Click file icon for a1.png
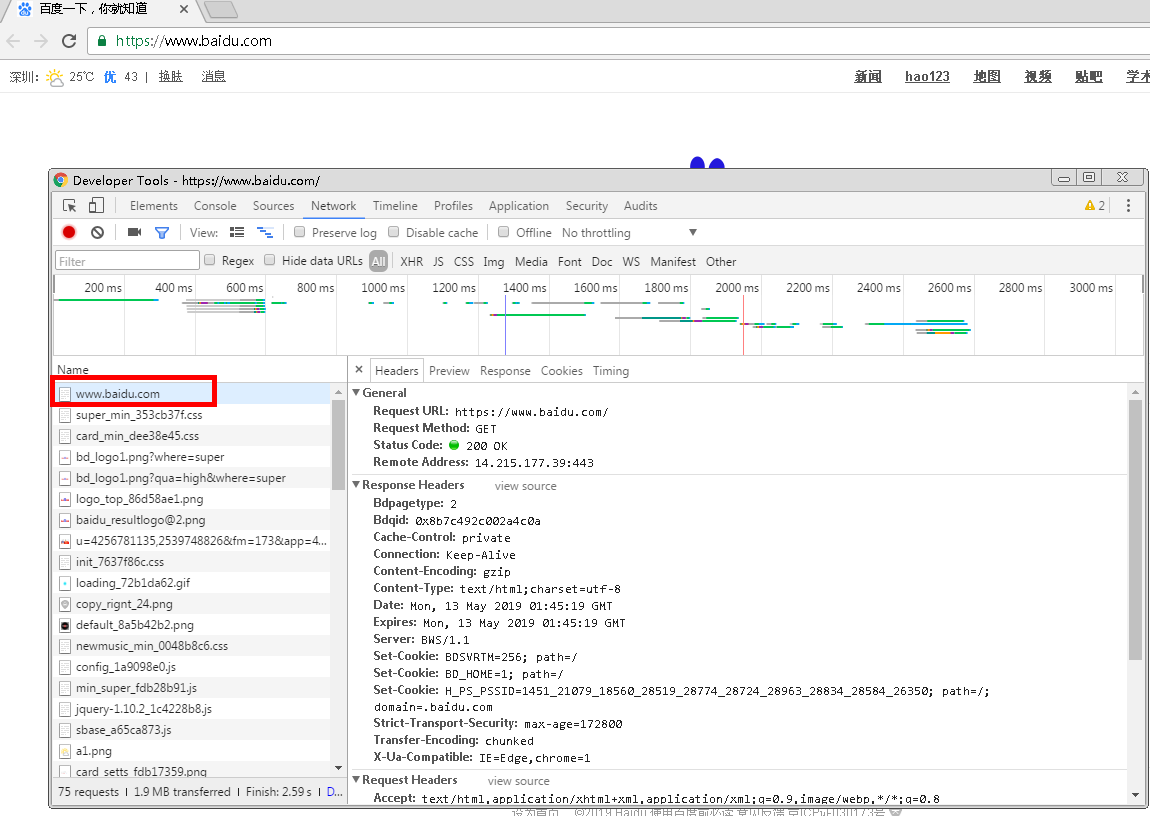 pyautogui.click(x=65, y=751)
